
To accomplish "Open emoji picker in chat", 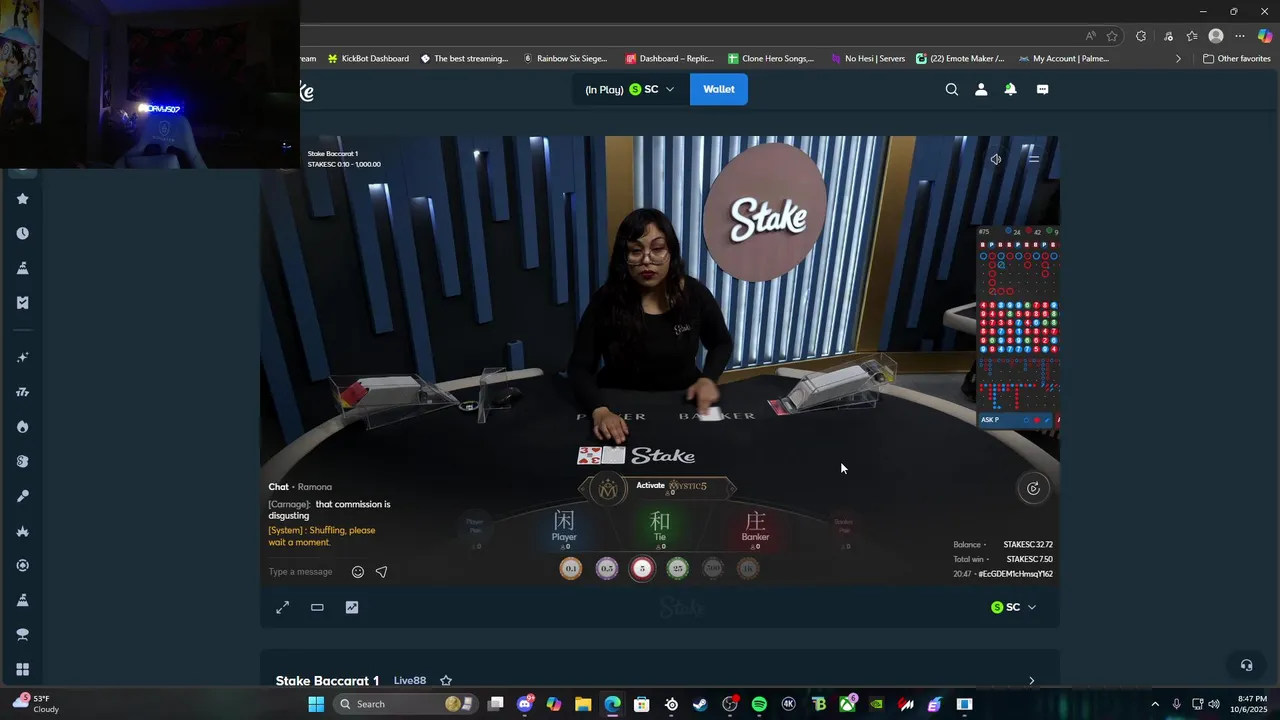I will (358, 572).
